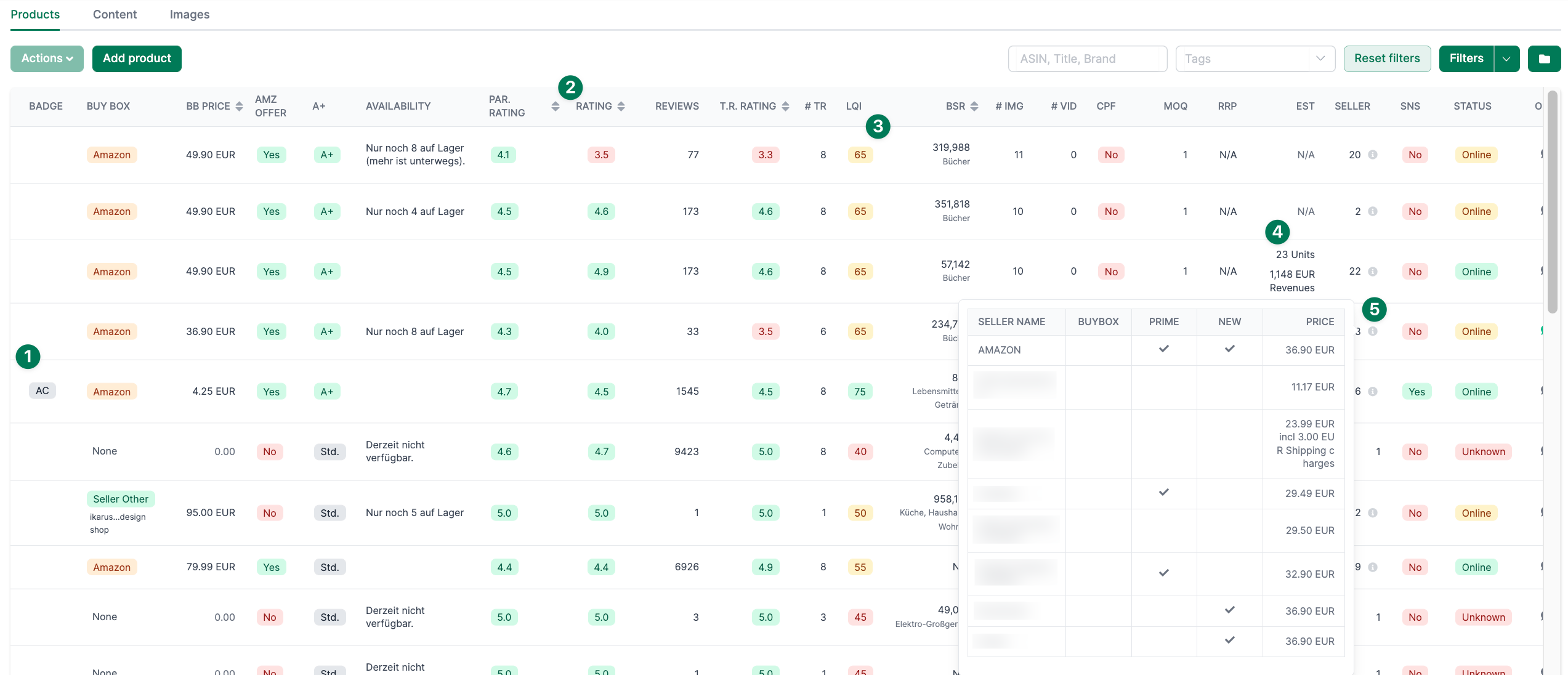Click info icon next to seller count 22

point(1373,272)
